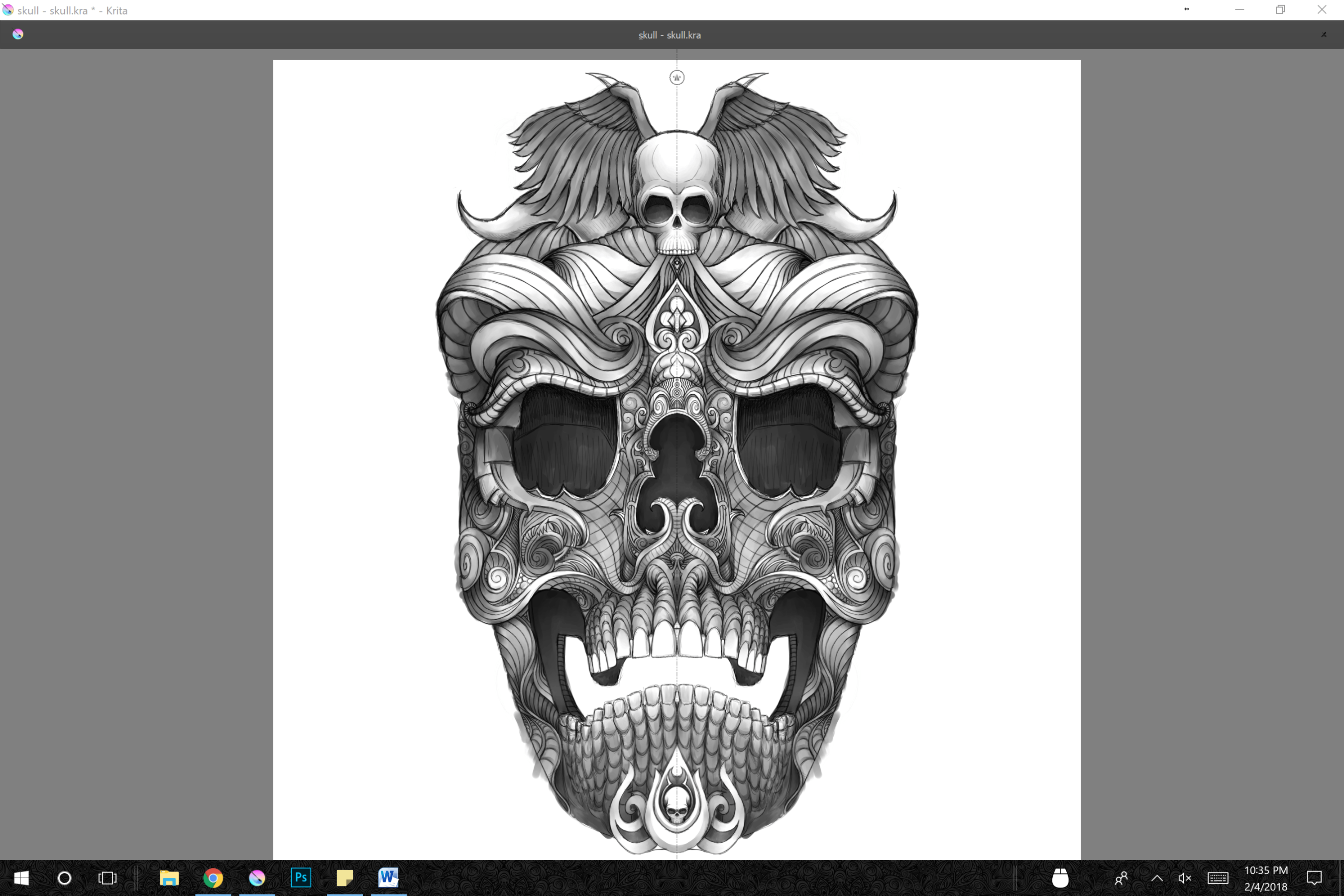
Task: Close the skull.kra document subwindow
Action: [1324, 34]
